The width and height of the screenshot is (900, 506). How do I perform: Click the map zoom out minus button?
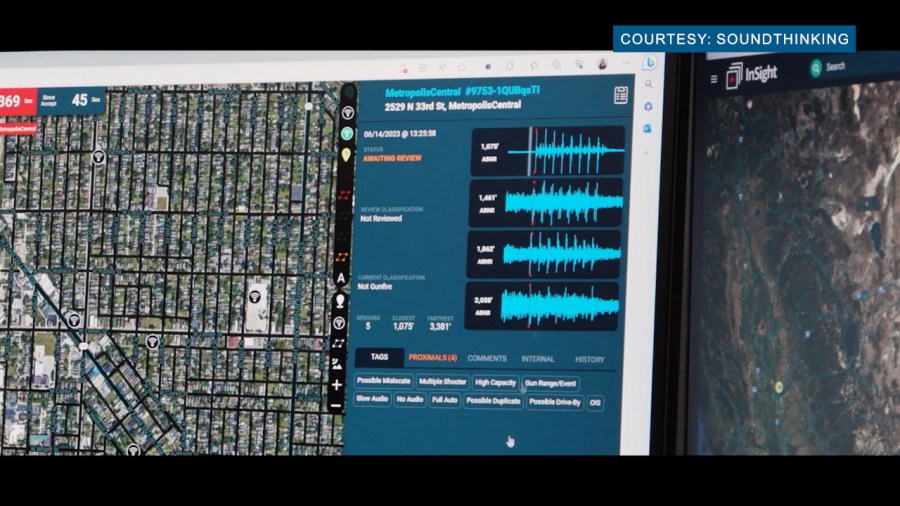[336, 405]
